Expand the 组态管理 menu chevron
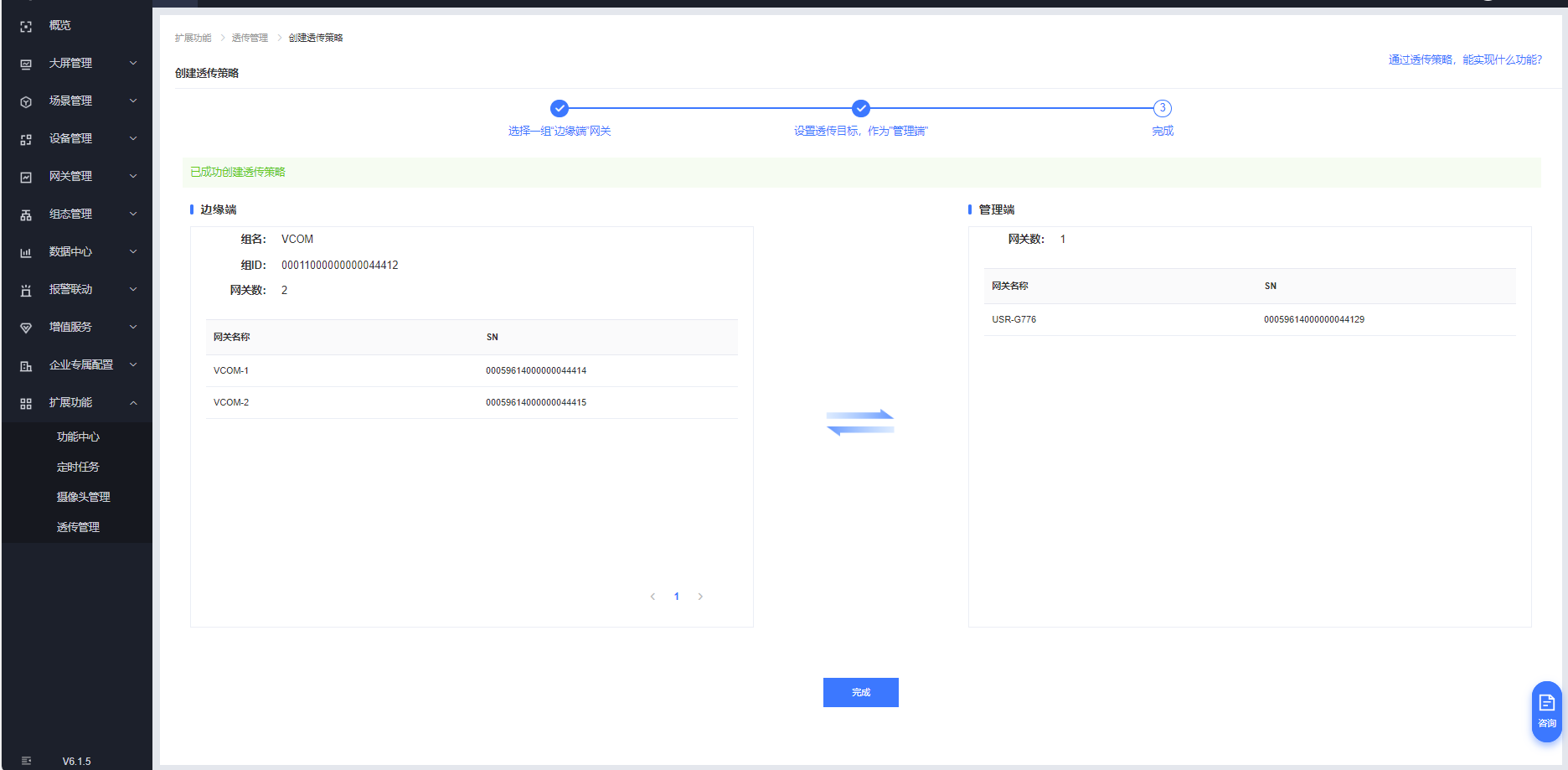Image resolution: width=1568 pixels, height=770 pixels. [x=133, y=214]
